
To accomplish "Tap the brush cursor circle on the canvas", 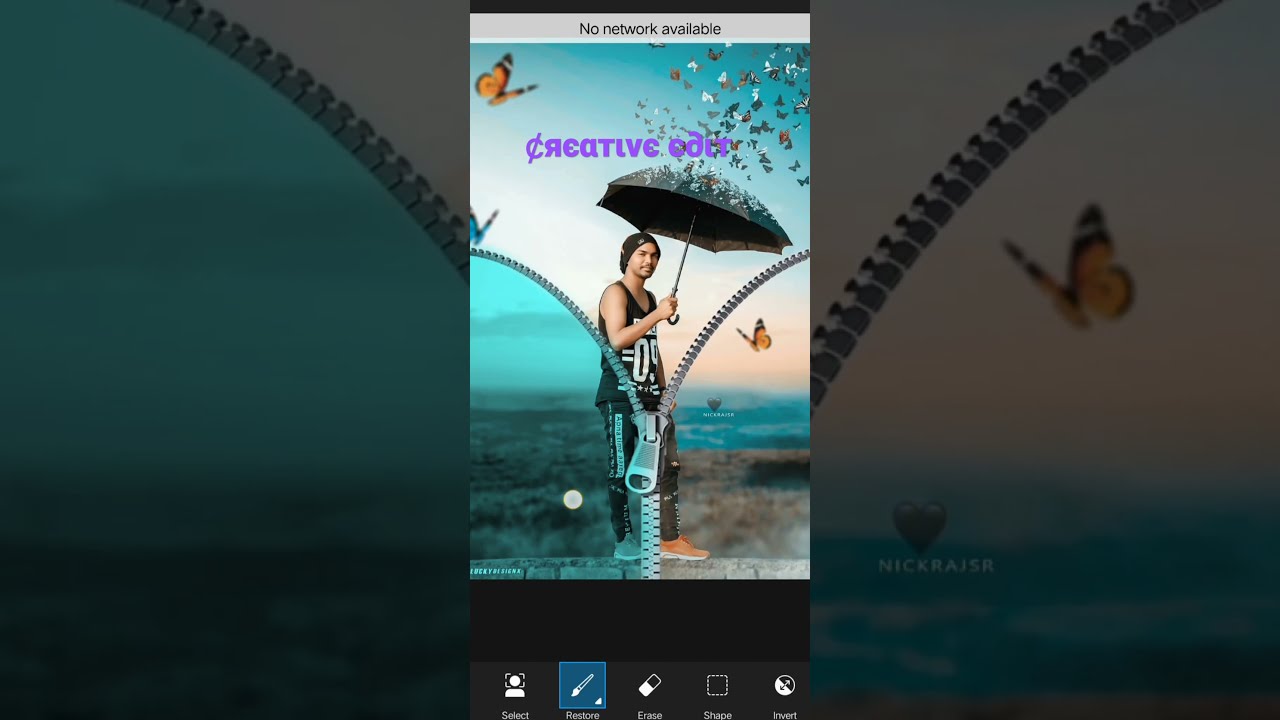I will pyautogui.click(x=573, y=499).
